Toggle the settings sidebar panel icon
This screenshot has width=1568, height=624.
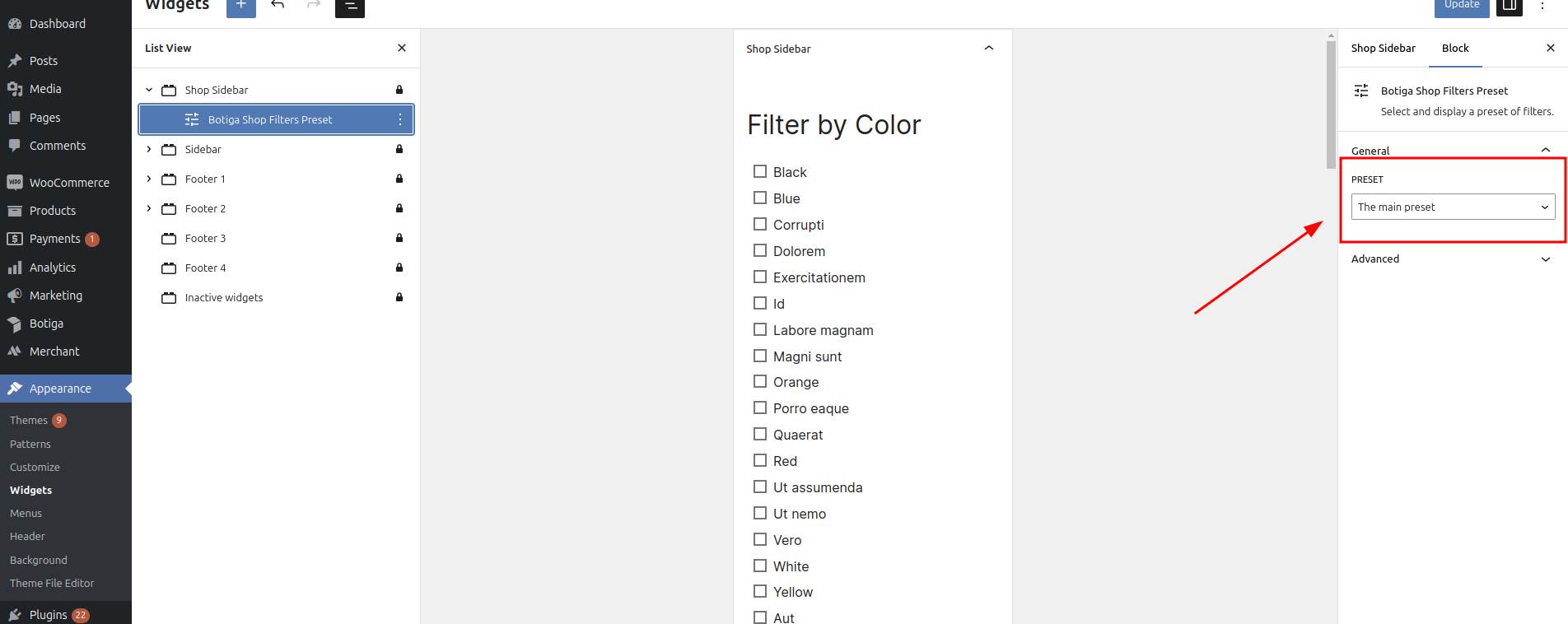[x=1509, y=6]
